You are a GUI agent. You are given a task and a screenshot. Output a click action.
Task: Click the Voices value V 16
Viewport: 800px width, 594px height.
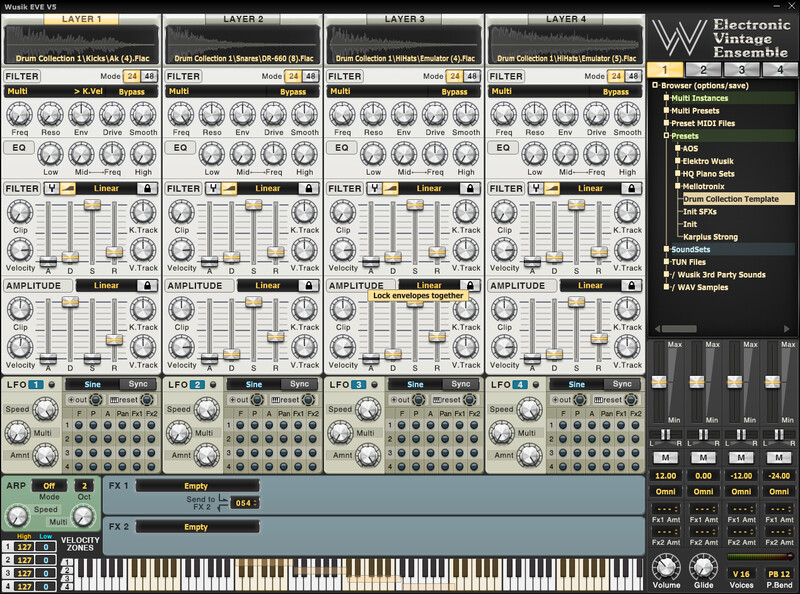tap(741, 574)
